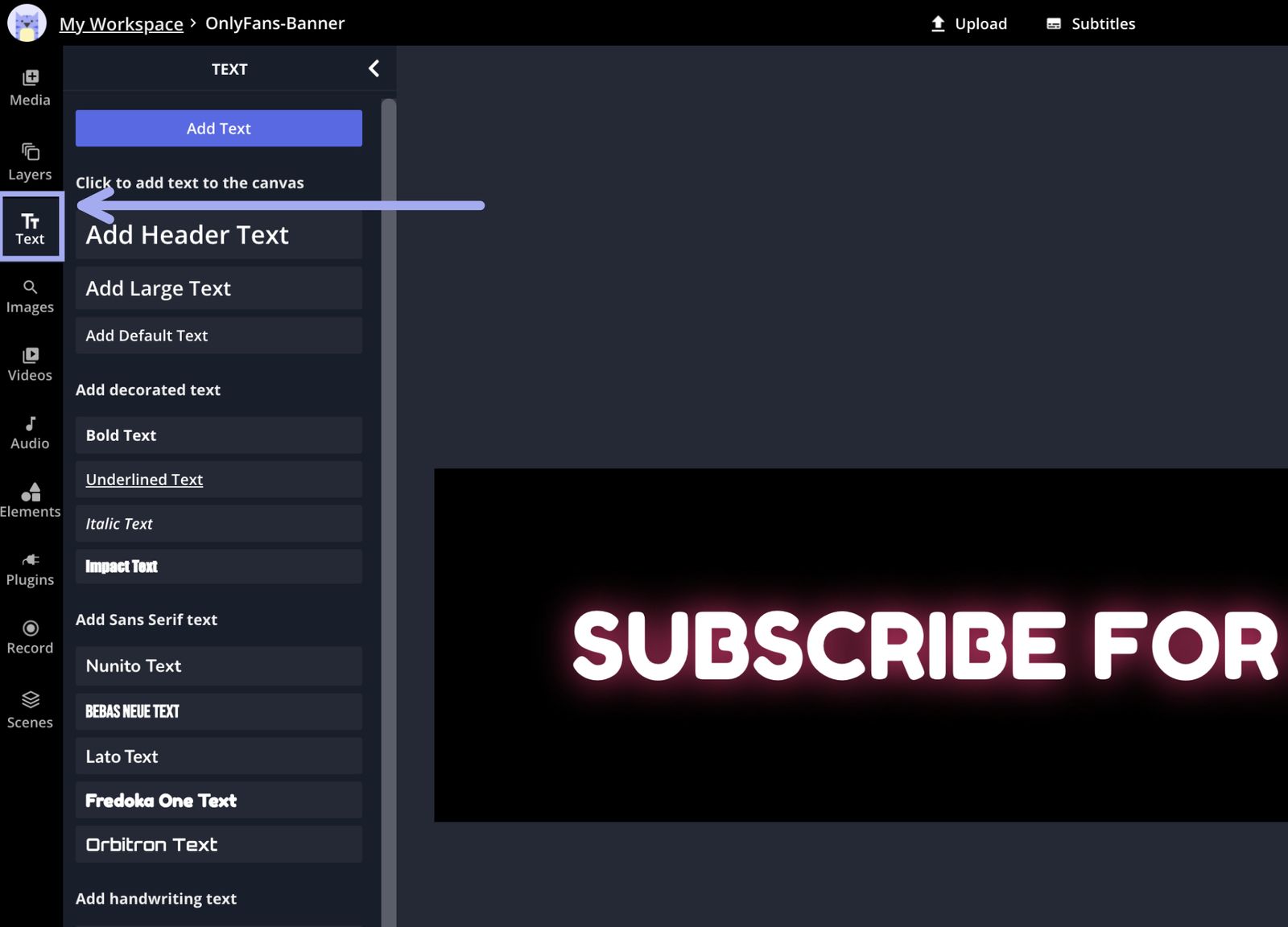Open the Layers panel
The height and width of the screenshot is (927, 1288).
30,160
